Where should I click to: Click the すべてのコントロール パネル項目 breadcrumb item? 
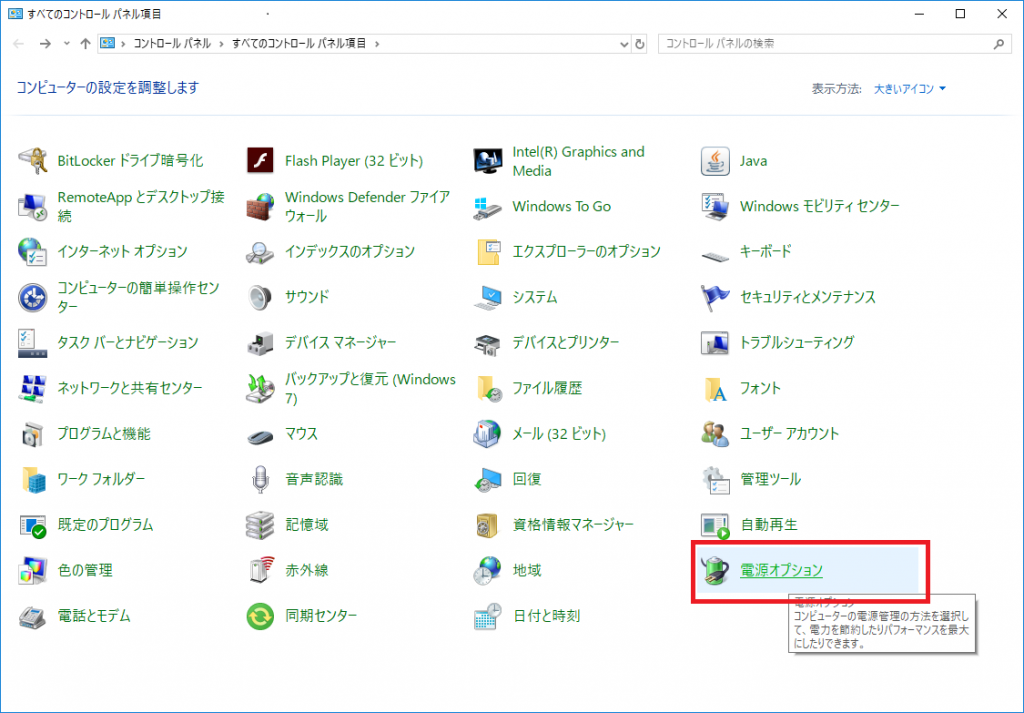point(299,44)
